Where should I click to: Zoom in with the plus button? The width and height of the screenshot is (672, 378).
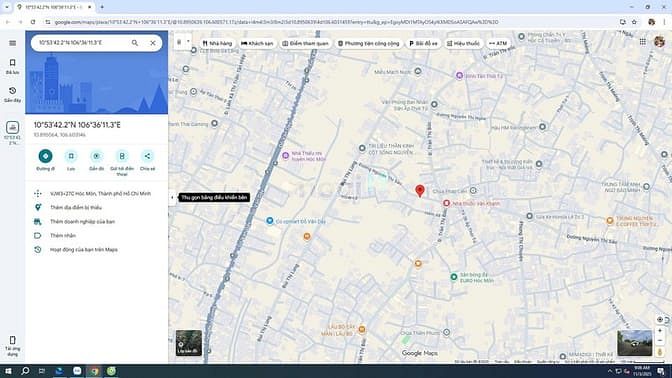660,330
